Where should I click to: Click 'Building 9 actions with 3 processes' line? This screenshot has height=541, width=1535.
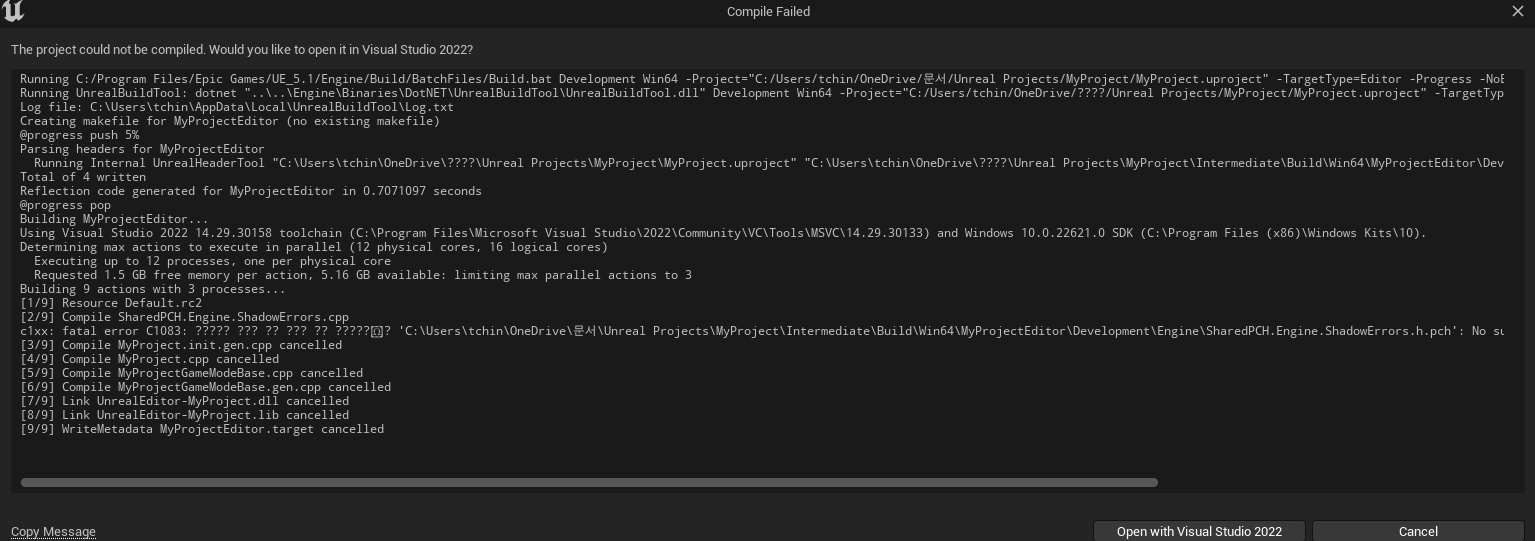coord(153,289)
